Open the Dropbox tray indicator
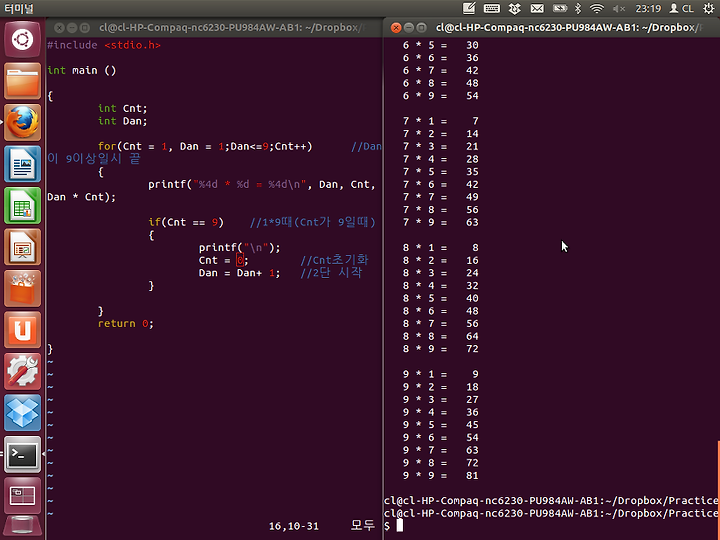Image resolution: width=720 pixels, height=540 pixels. click(514, 8)
